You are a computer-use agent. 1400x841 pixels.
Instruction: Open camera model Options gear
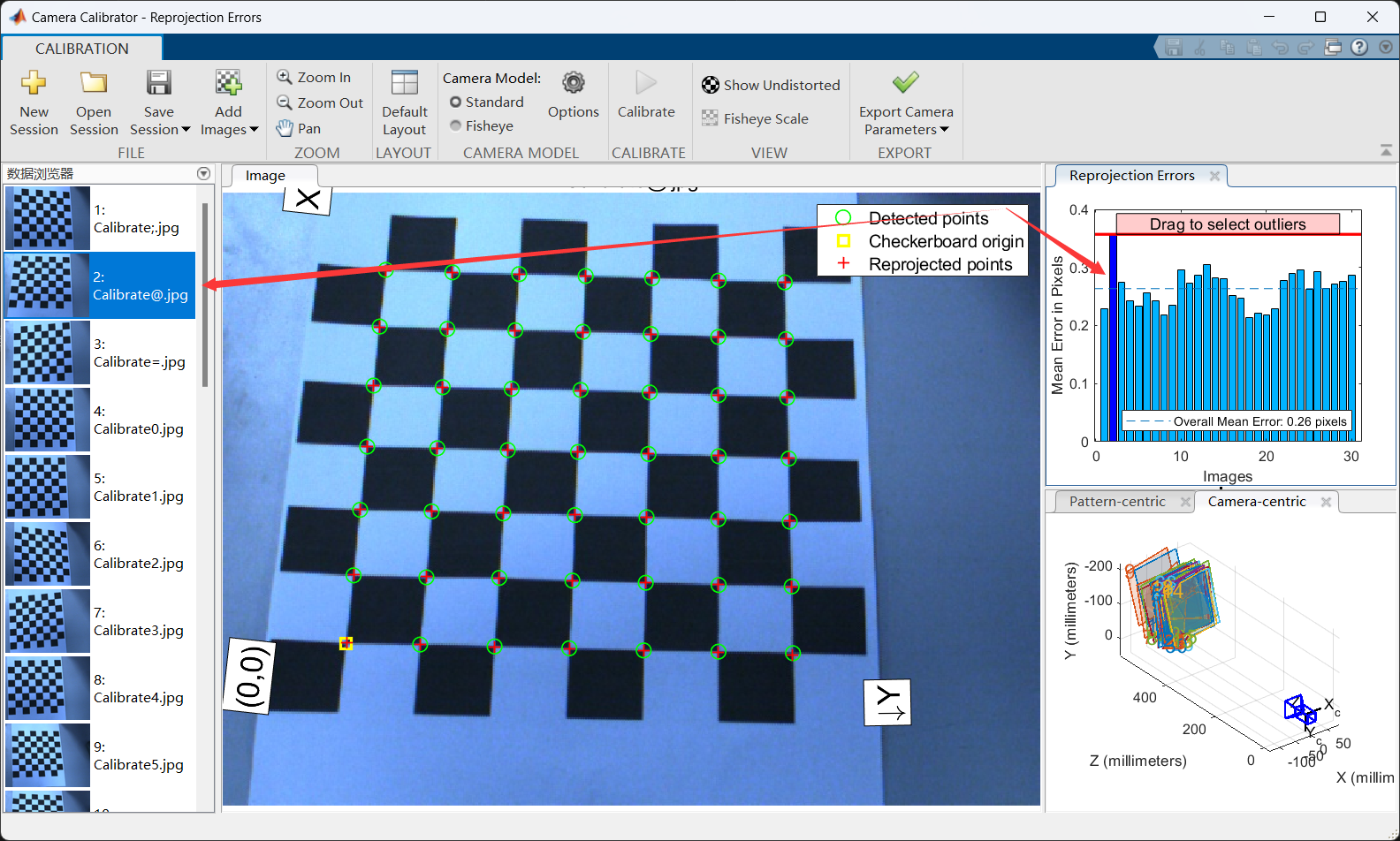574,94
